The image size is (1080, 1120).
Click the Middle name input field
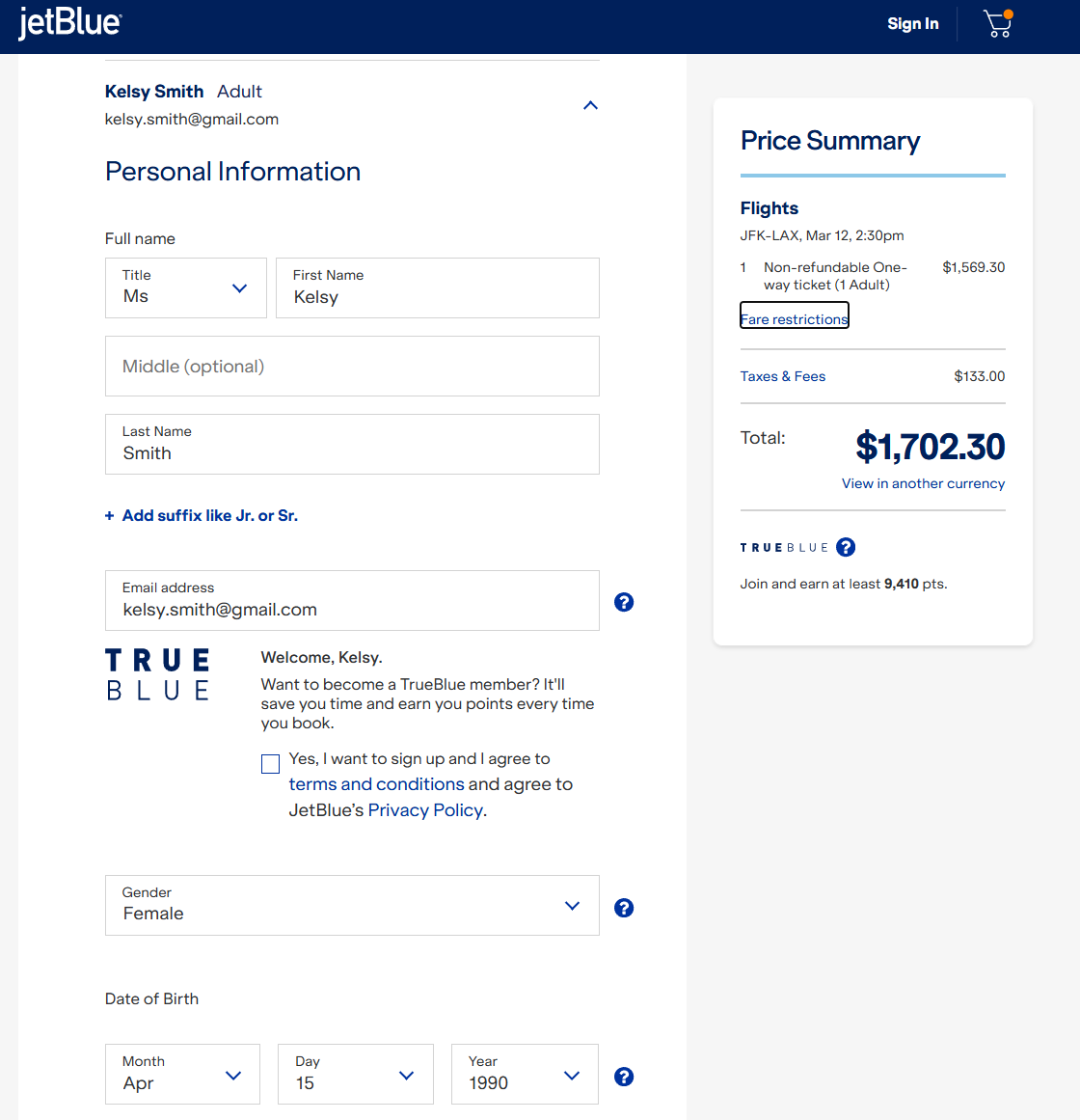click(351, 367)
